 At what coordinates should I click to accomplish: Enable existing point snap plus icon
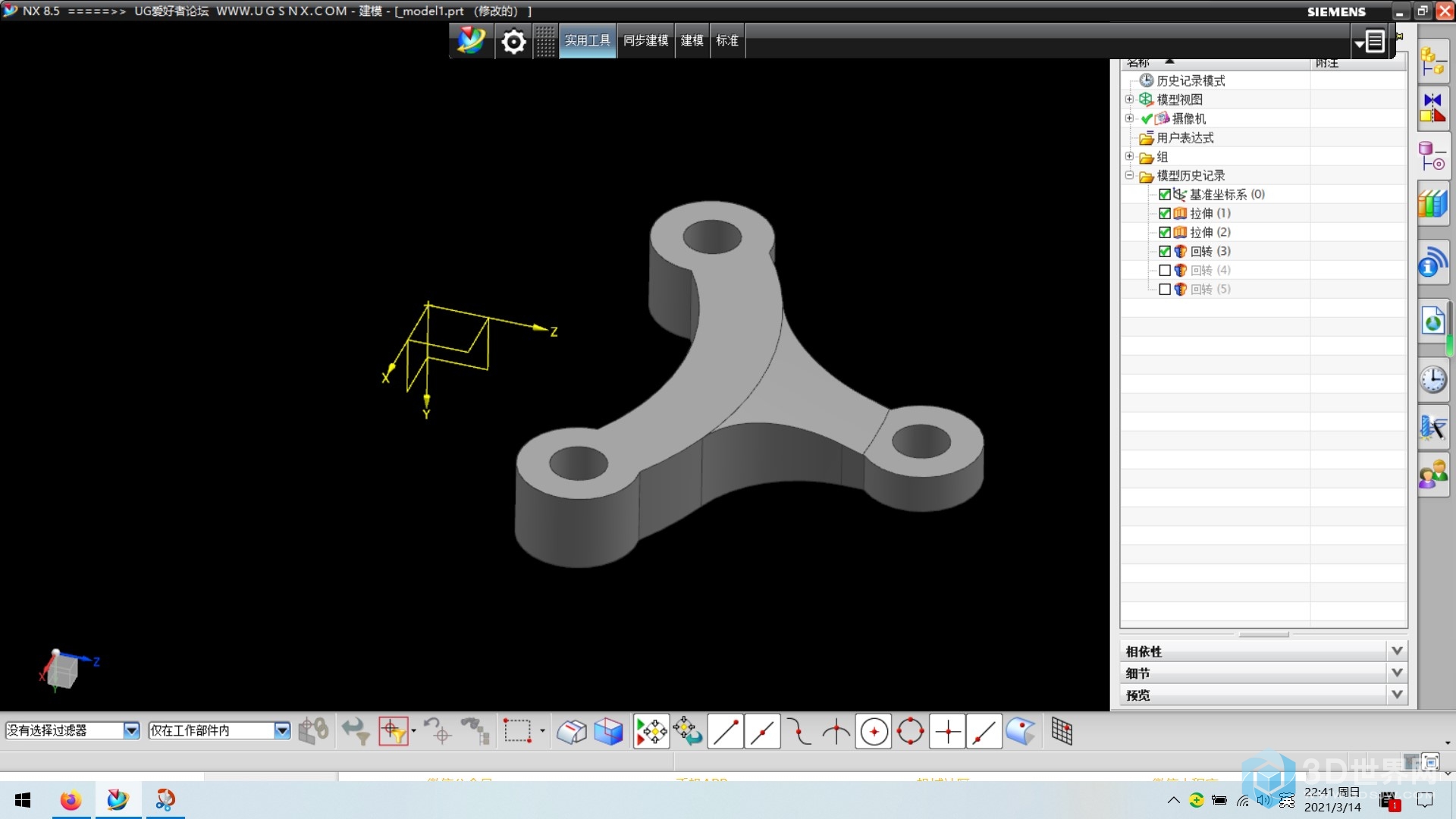pos(947,732)
